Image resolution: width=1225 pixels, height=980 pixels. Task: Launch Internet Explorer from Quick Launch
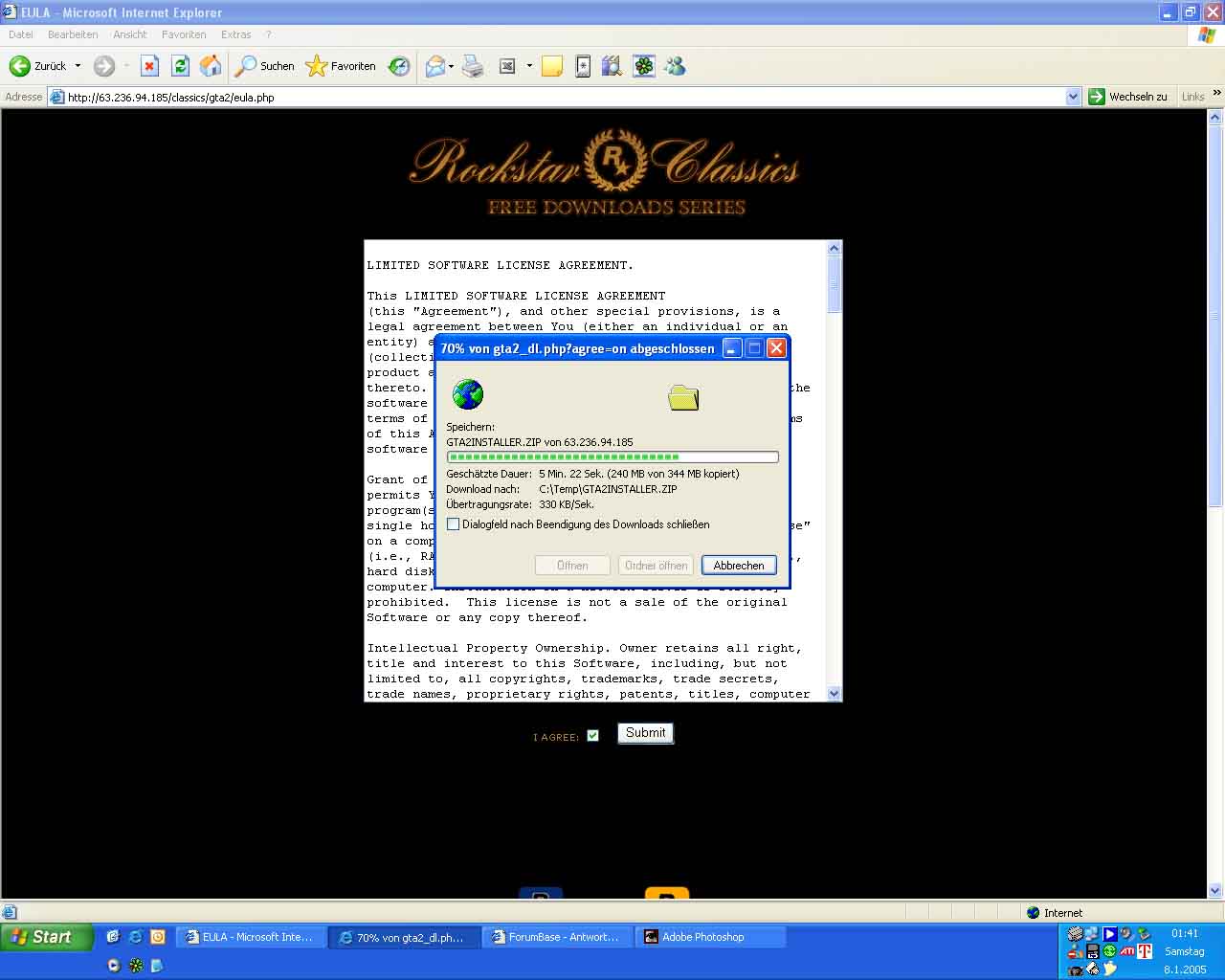pyautogui.click(x=136, y=937)
